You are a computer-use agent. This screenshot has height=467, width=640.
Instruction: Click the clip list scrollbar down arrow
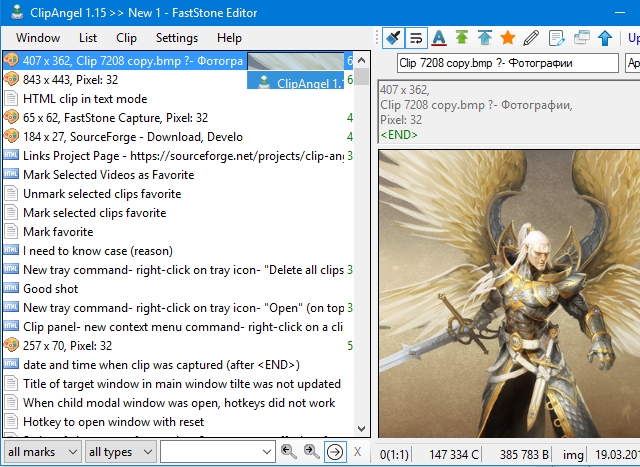[361, 429]
